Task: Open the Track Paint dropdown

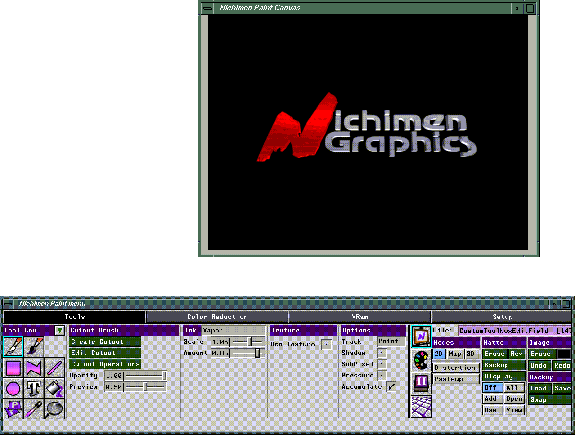Action: 391,341
